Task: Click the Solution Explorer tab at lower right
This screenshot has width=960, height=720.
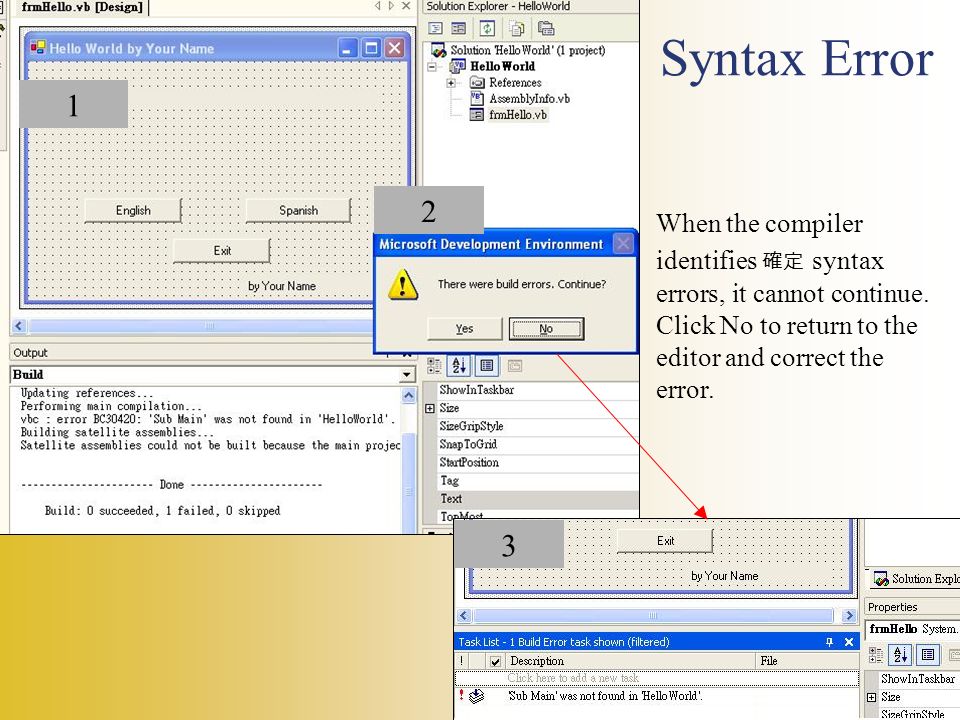Action: pyautogui.click(x=916, y=579)
